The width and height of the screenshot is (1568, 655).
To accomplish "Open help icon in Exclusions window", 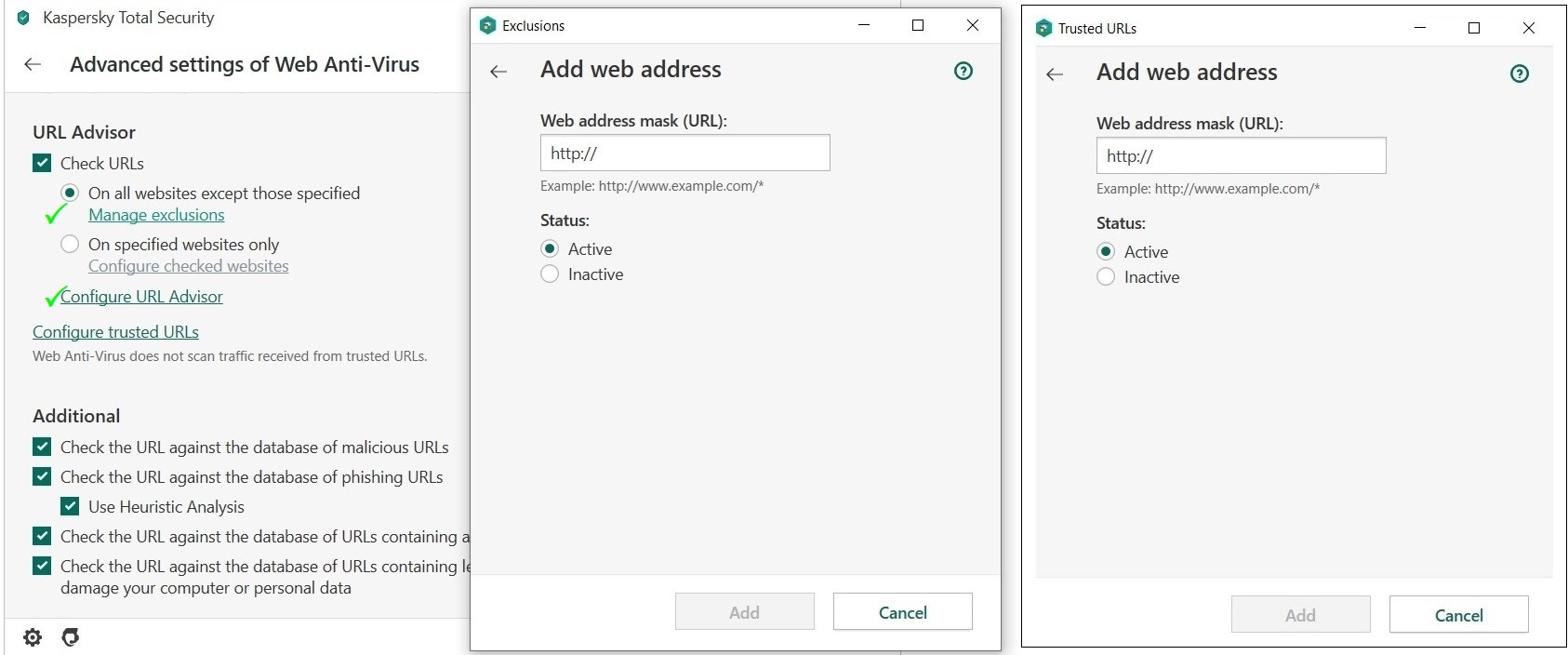I will pyautogui.click(x=963, y=71).
